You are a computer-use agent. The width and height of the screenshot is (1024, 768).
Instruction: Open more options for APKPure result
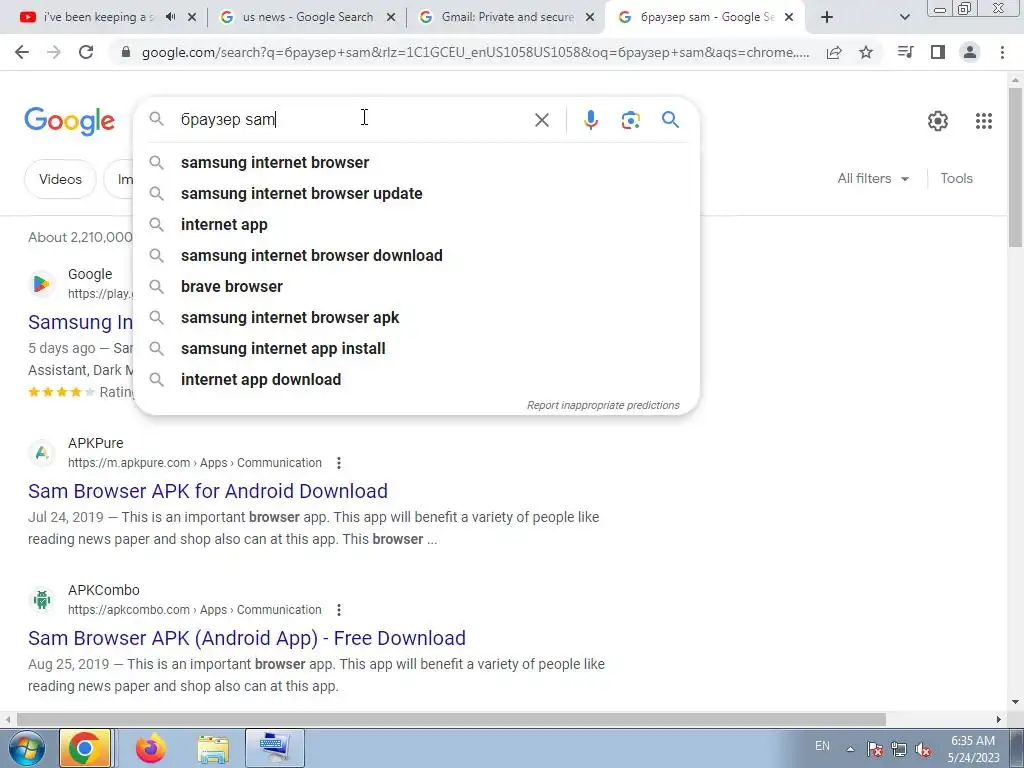[x=338, y=463]
